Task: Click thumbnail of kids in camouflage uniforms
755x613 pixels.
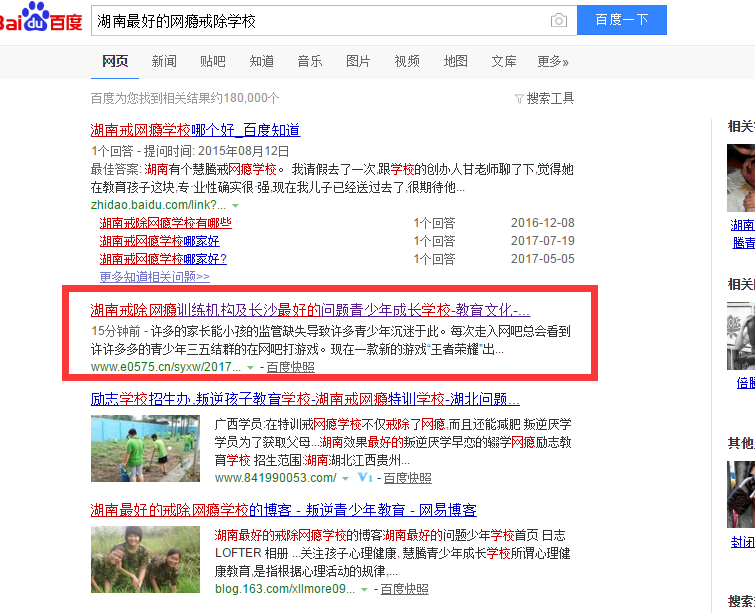Action: (145, 560)
